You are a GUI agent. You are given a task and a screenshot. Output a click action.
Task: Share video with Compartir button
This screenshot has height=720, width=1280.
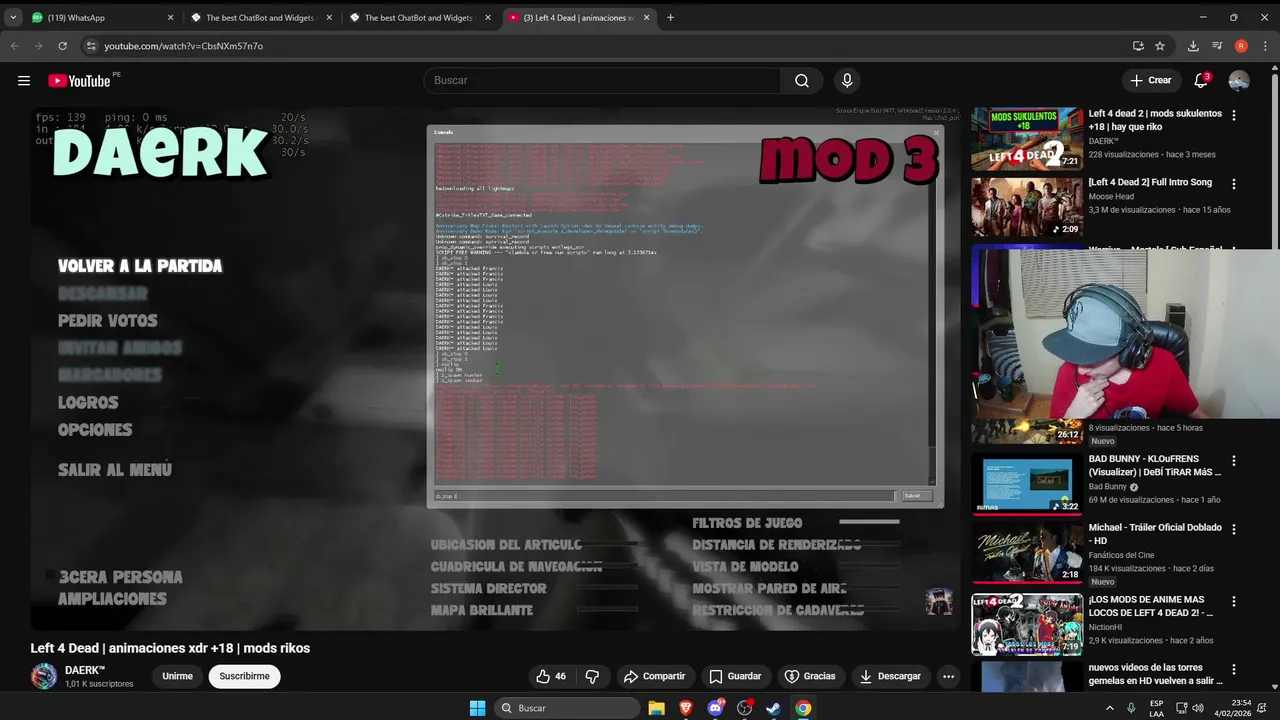click(x=654, y=676)
